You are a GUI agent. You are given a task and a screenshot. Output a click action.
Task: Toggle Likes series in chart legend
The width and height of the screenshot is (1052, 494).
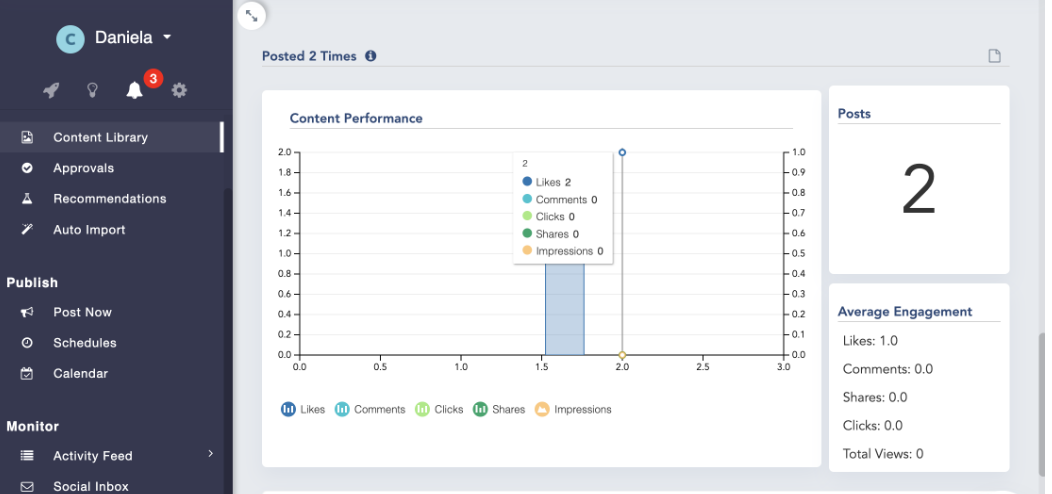pos(303,409)
